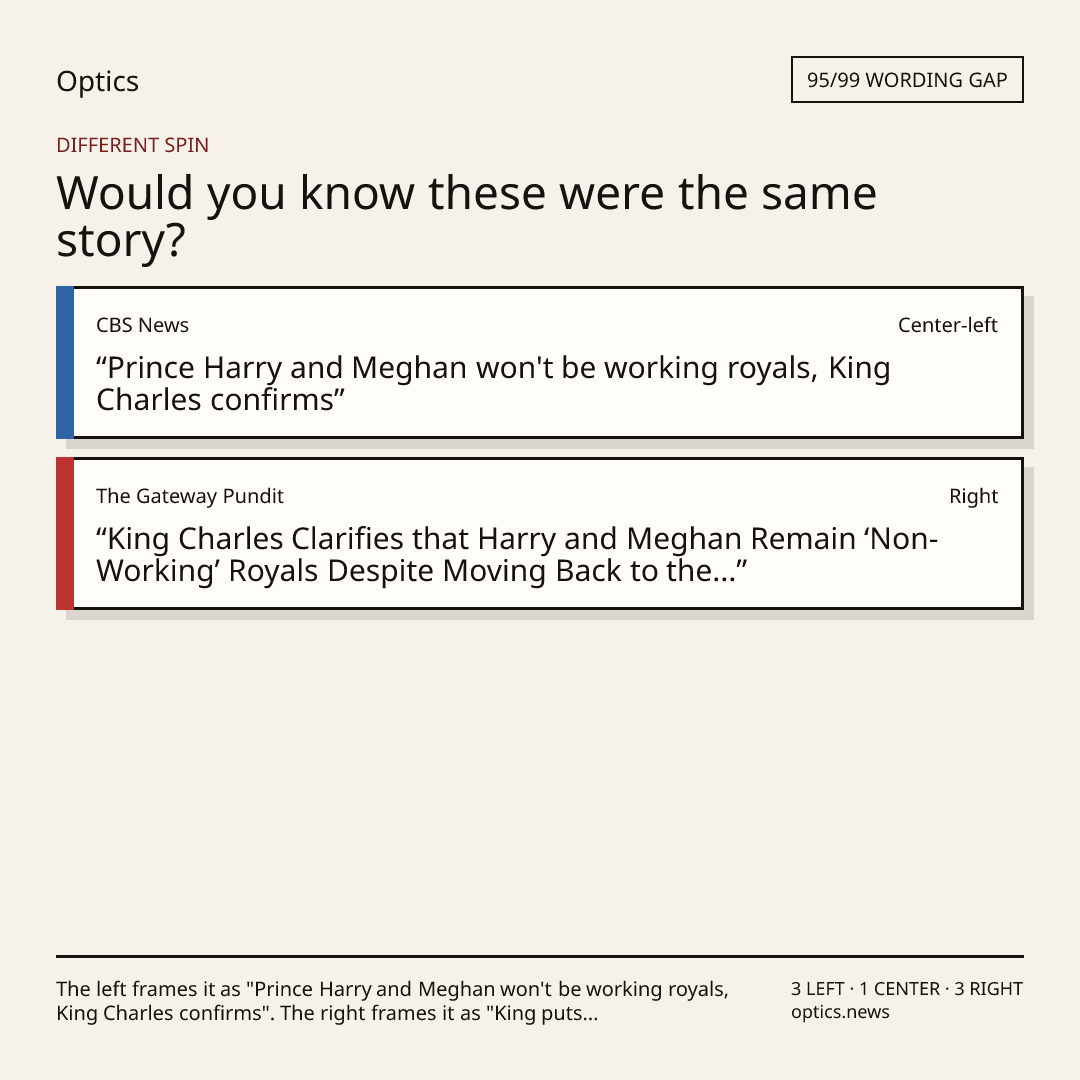Viewport: 1080px width, 1080px height.
Task: Visit the optics.news link
Action: (x=840, y=1012)
